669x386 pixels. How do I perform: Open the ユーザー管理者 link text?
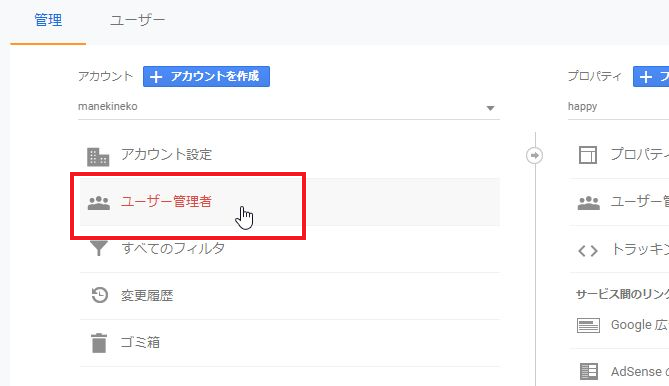click(x=166, y=201)
